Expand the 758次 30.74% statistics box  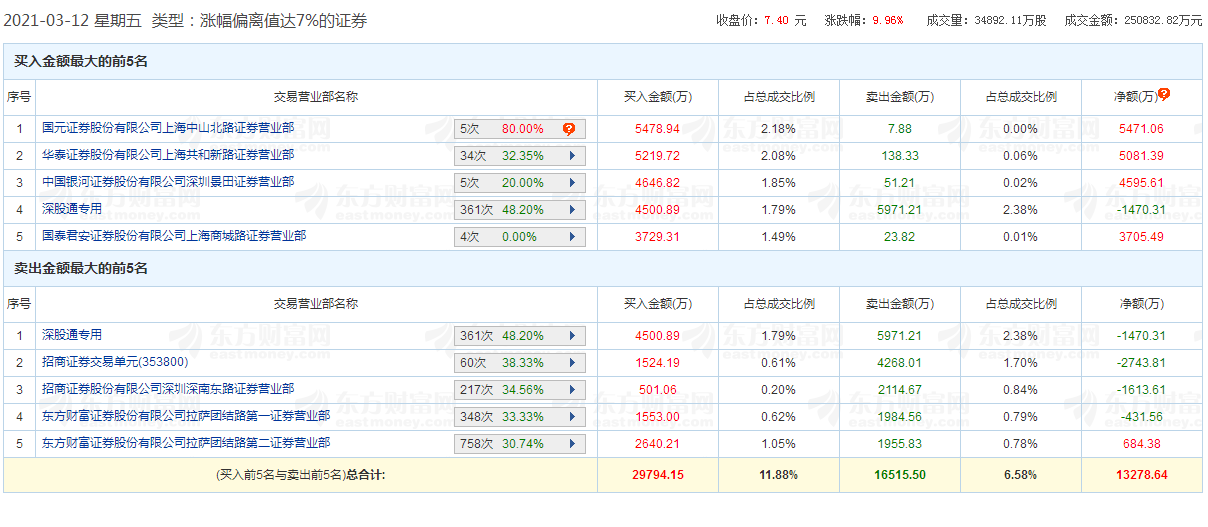[520, 444]
